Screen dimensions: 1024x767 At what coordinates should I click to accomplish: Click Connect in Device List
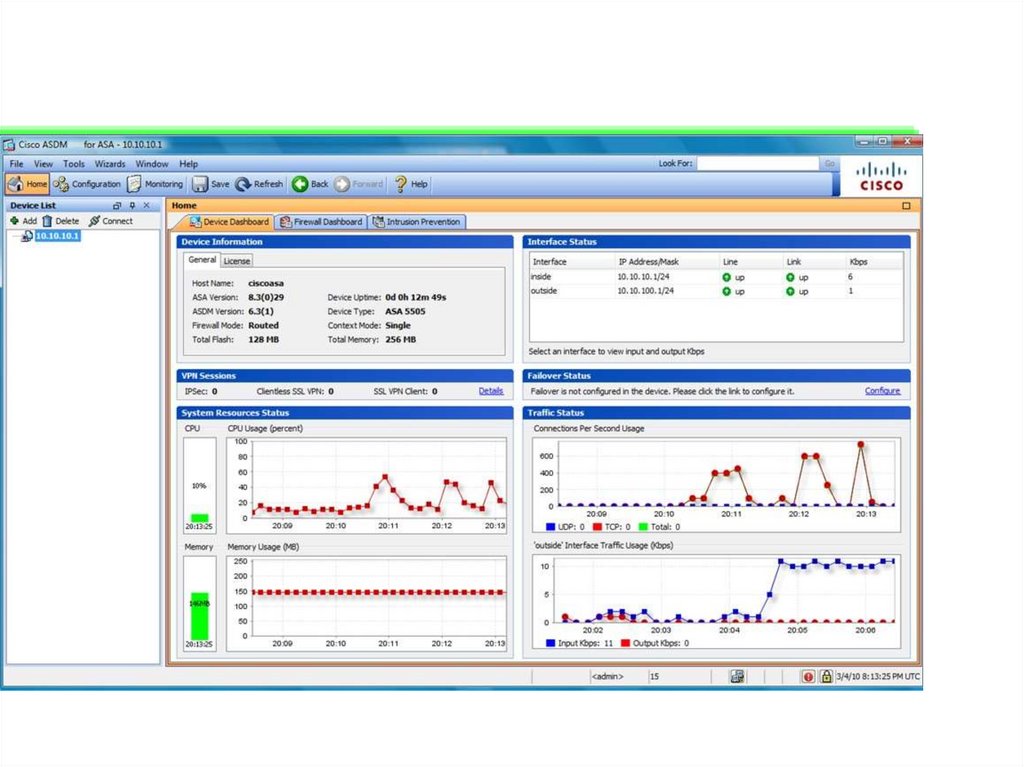(110, 221)
